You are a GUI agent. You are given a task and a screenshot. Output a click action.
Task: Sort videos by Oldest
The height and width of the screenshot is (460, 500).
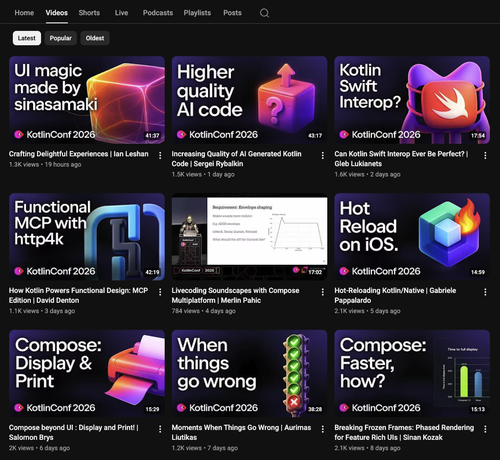(95, 38)
